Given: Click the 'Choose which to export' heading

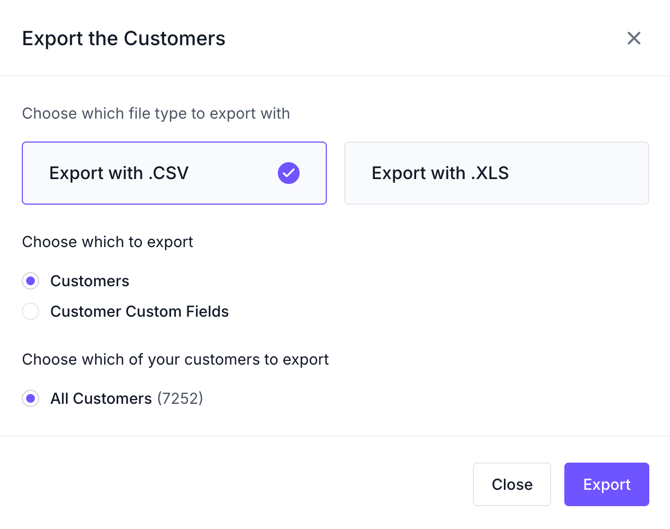Looking at the screenshot, I should click(x=107, y=242).
